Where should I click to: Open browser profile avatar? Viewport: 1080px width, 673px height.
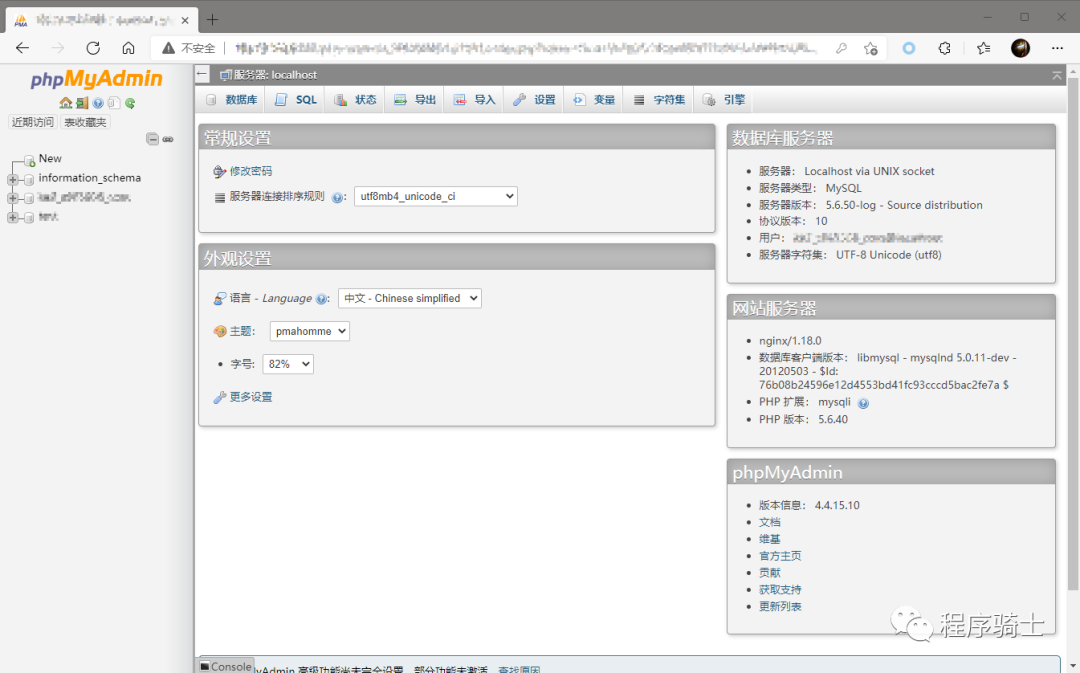pos(1020,48)
